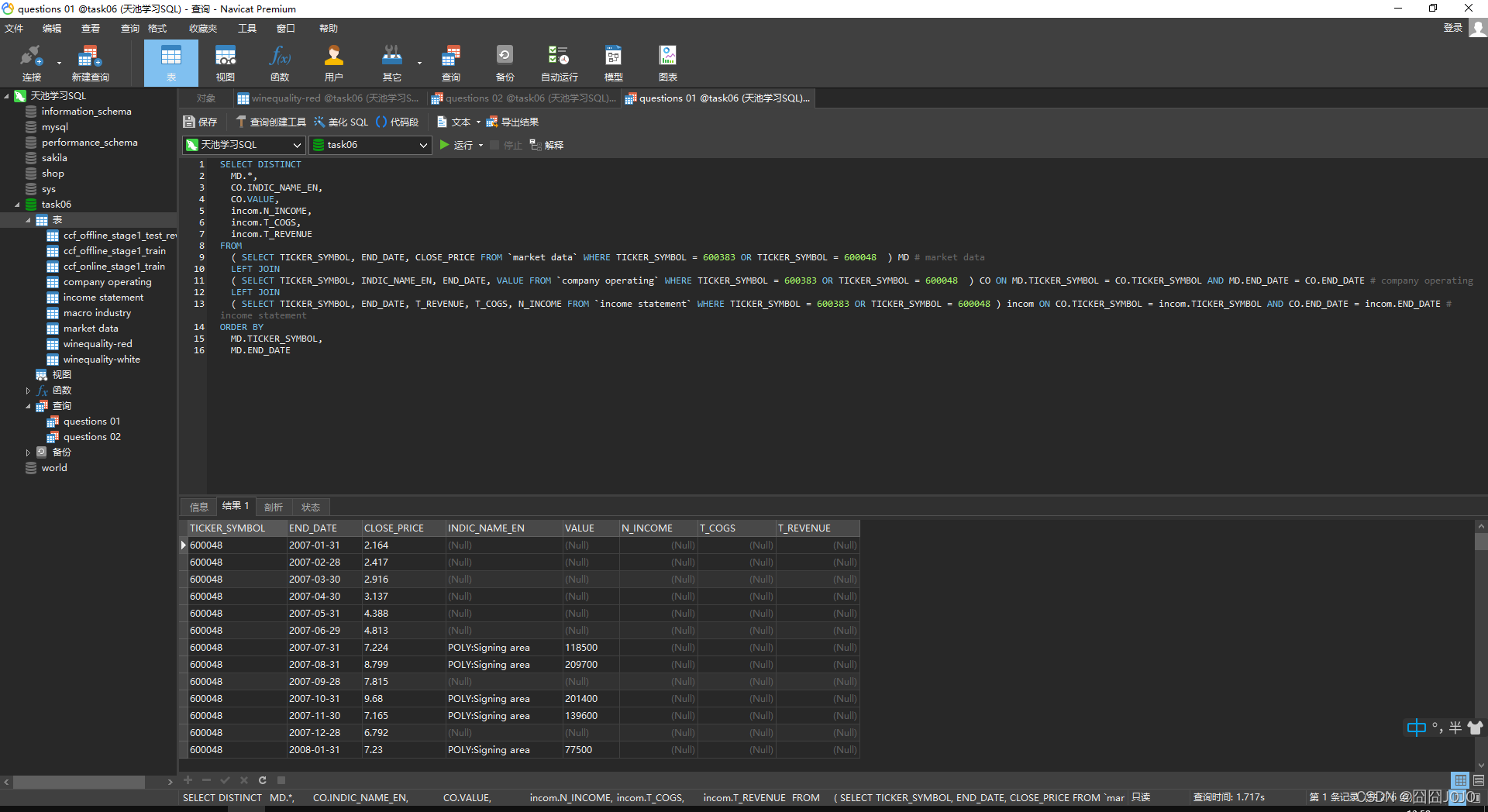Select the questions 02 saved query

click(x=91, y=437)
